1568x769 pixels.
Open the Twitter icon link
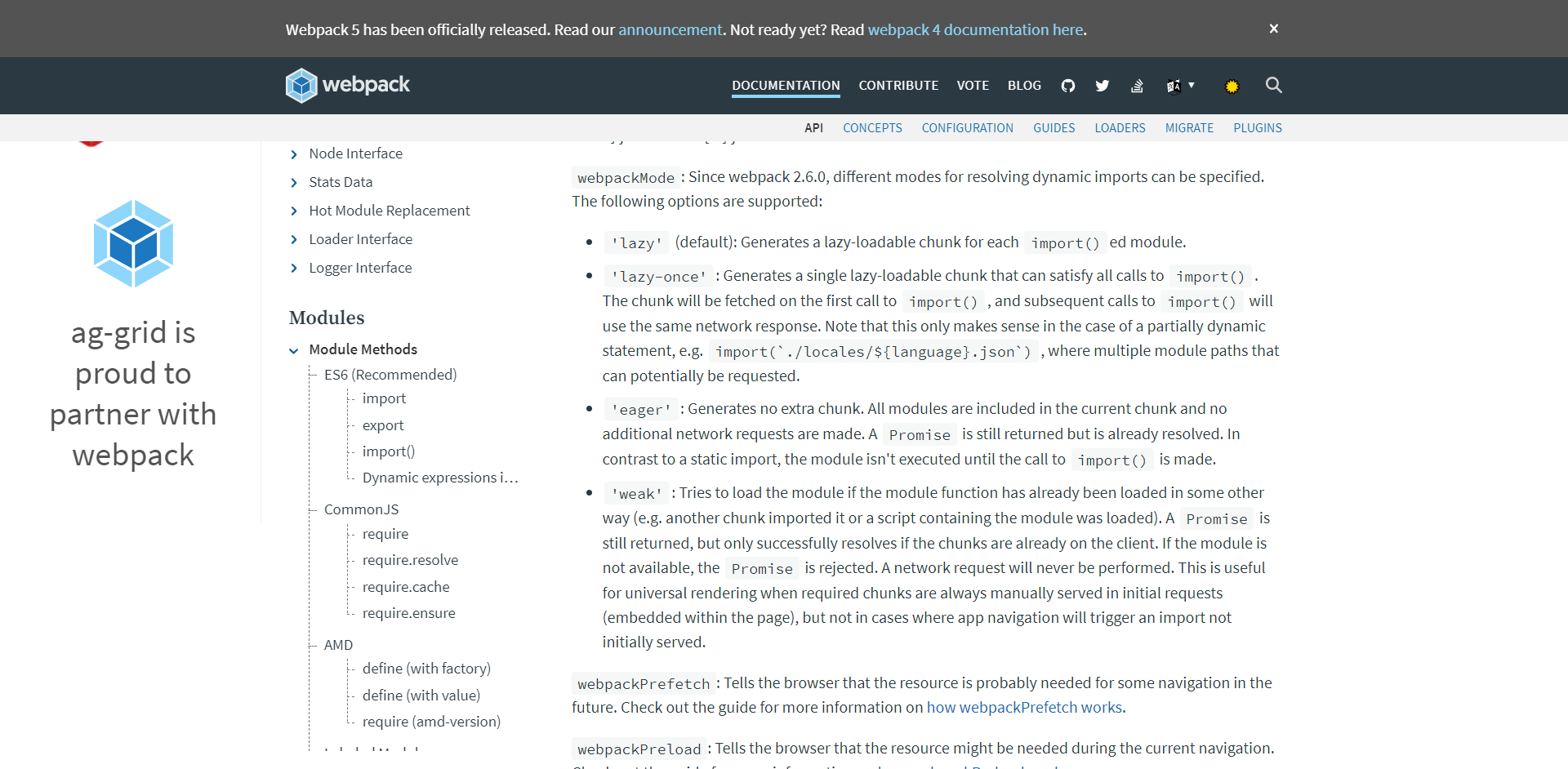(x=1102, y=86)
